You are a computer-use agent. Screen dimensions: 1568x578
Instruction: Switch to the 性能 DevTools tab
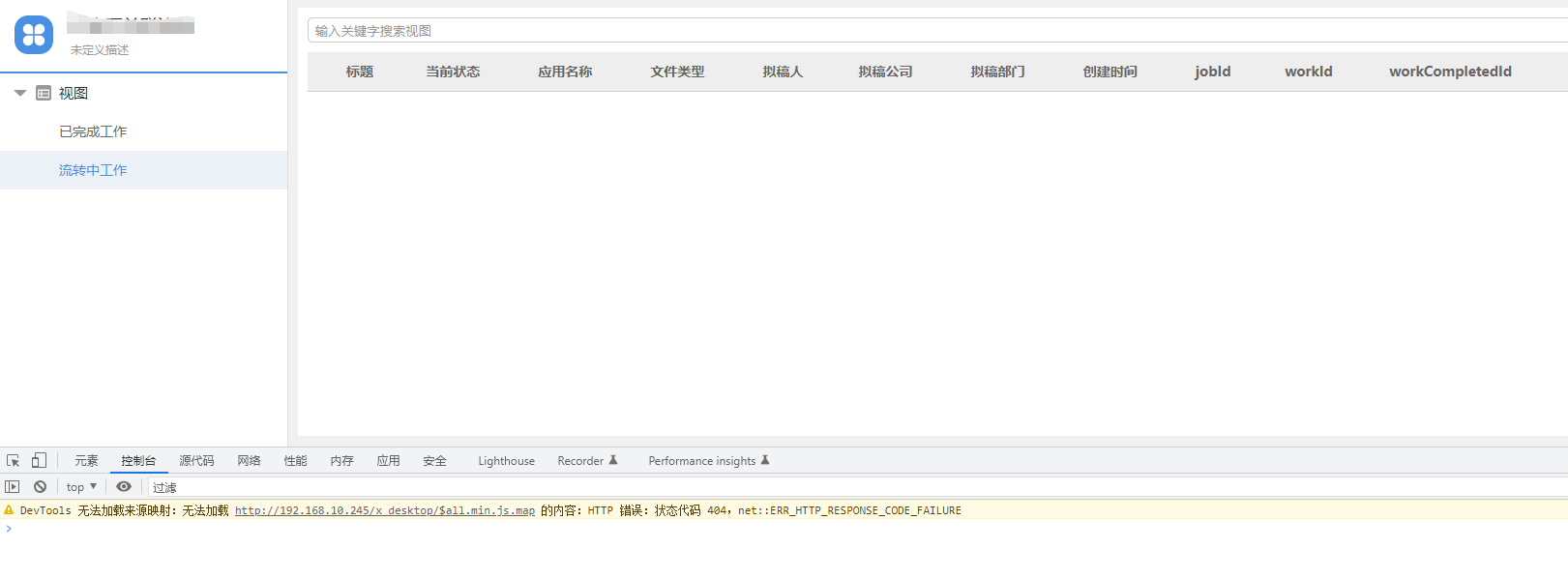click(295, 461)
